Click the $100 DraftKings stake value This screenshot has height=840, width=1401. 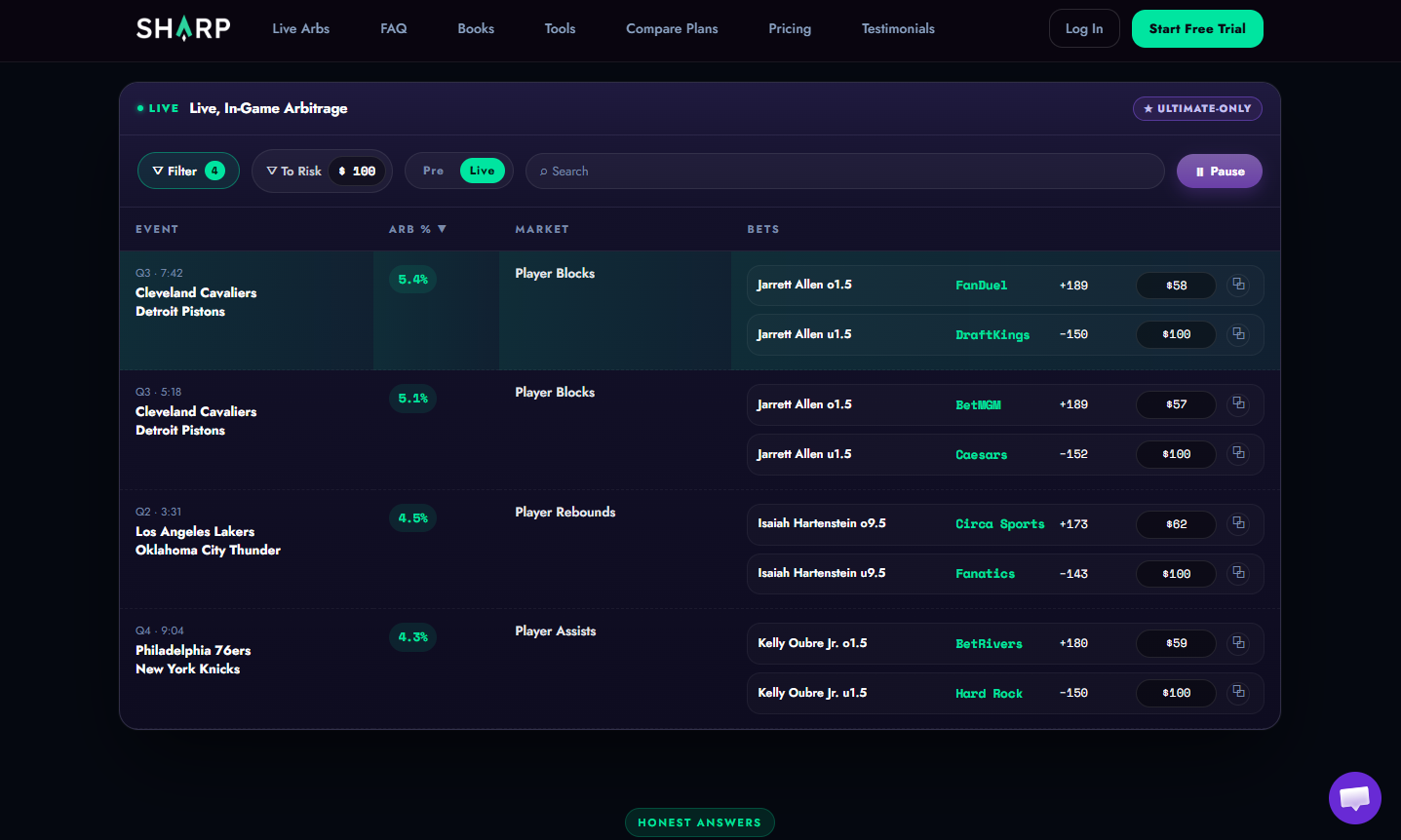coord(1176,334)
